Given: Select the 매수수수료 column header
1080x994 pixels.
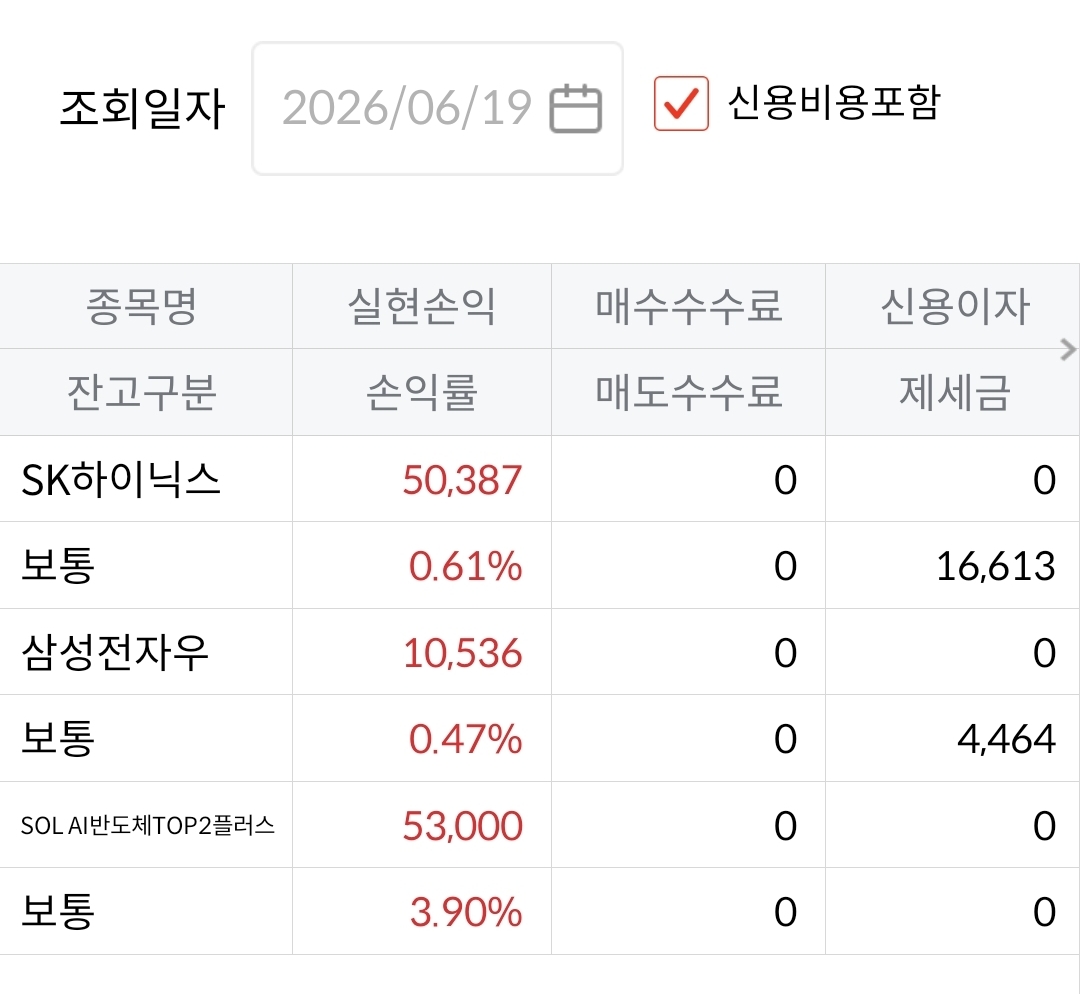Looking at the screenshot, I should (689, 307).
